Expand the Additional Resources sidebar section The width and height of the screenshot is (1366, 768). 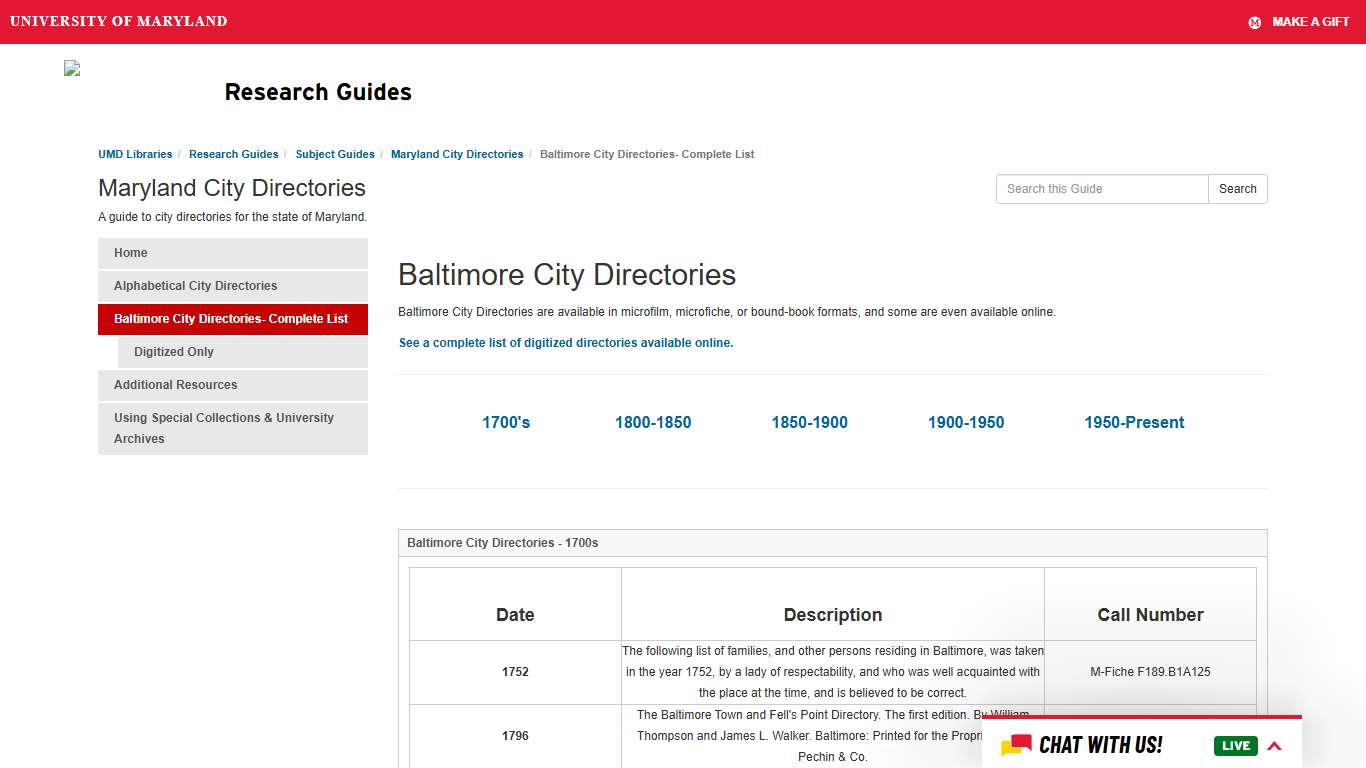(x=175, y=385)
